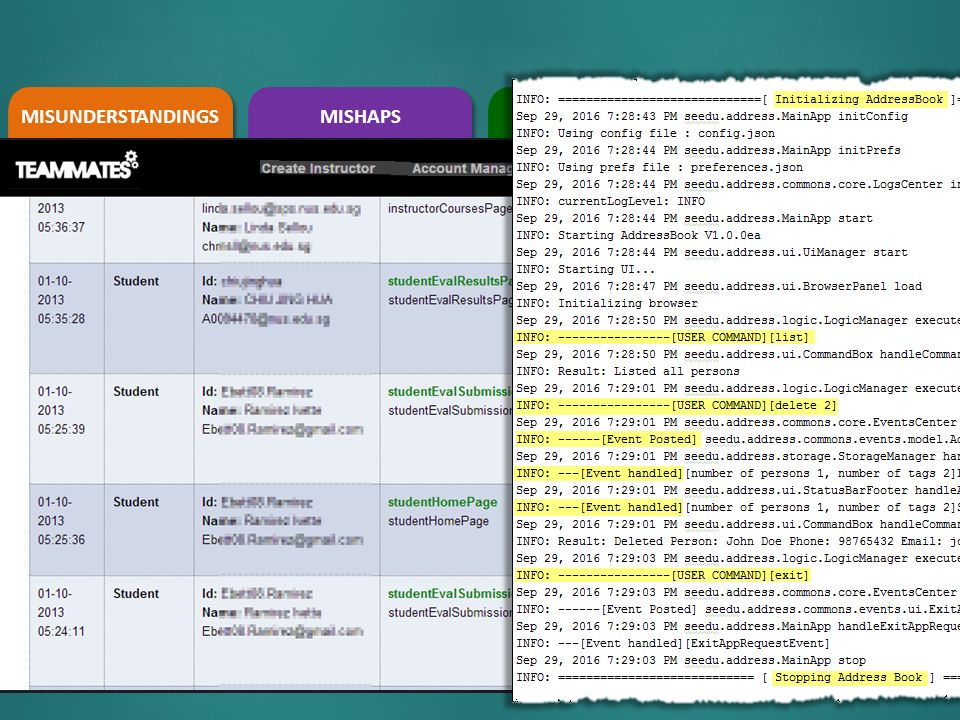Click the 'BrowserPanel load' log line
Image resolution: width=960 pixels, height=720 pixels.
coord(719,287)
